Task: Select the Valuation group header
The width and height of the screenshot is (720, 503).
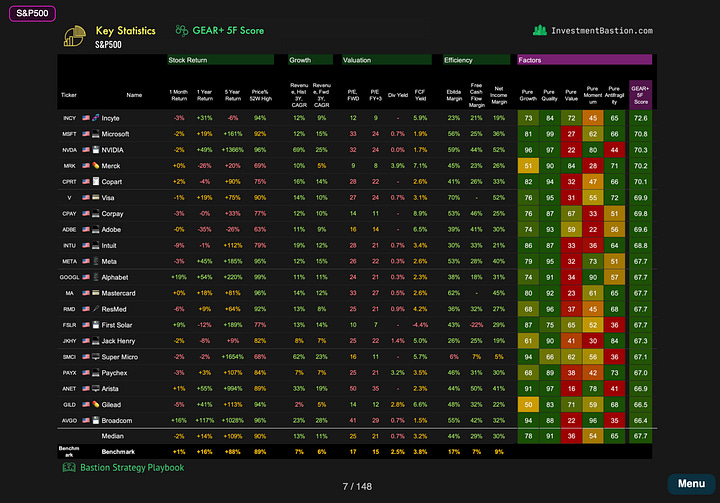Action: point(387,60)
